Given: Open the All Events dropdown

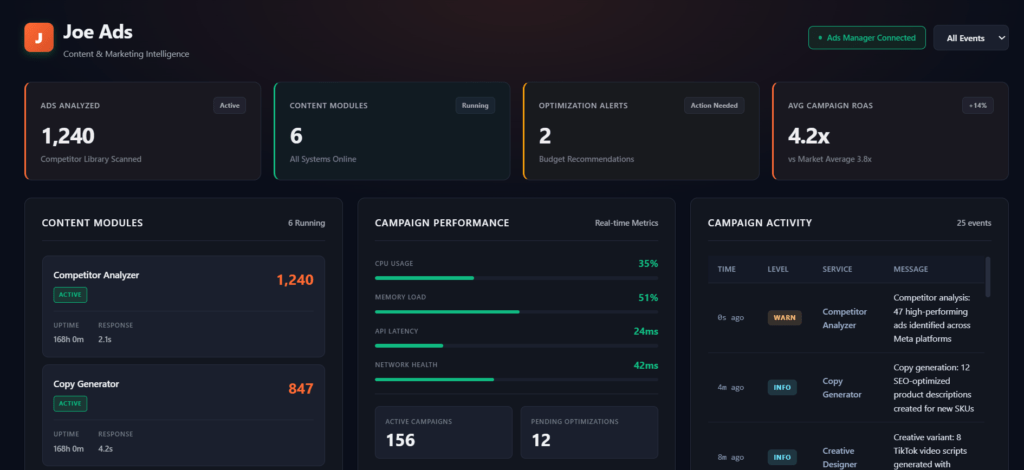Looking at the screenshot, I should pyautogui.click(x=970, y=38).
